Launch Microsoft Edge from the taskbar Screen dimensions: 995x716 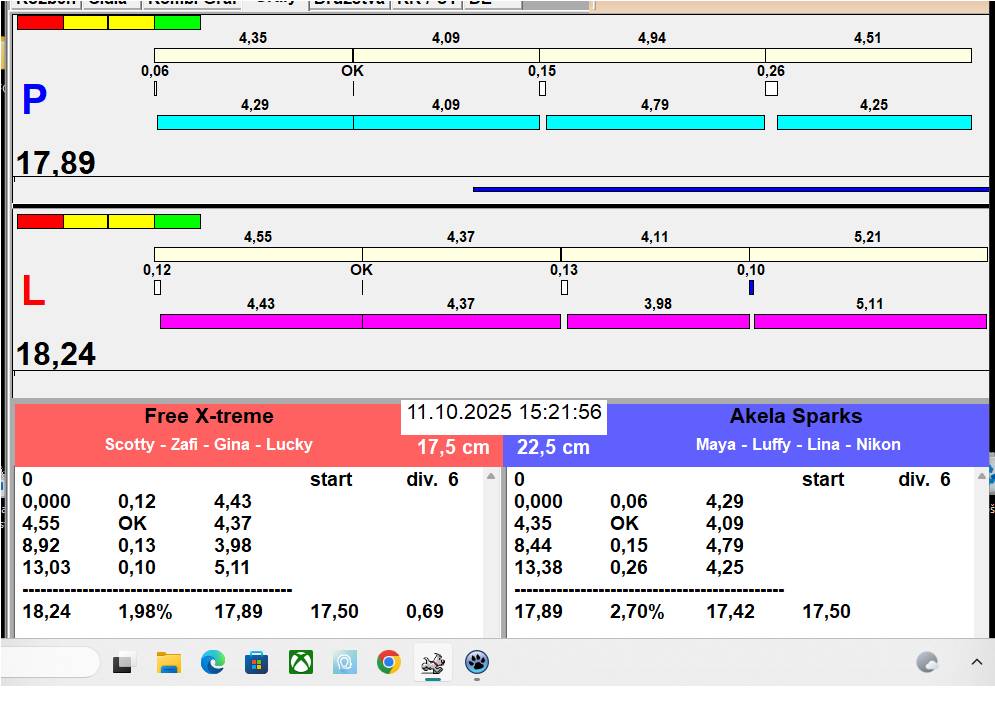click(x=212, y=662)
